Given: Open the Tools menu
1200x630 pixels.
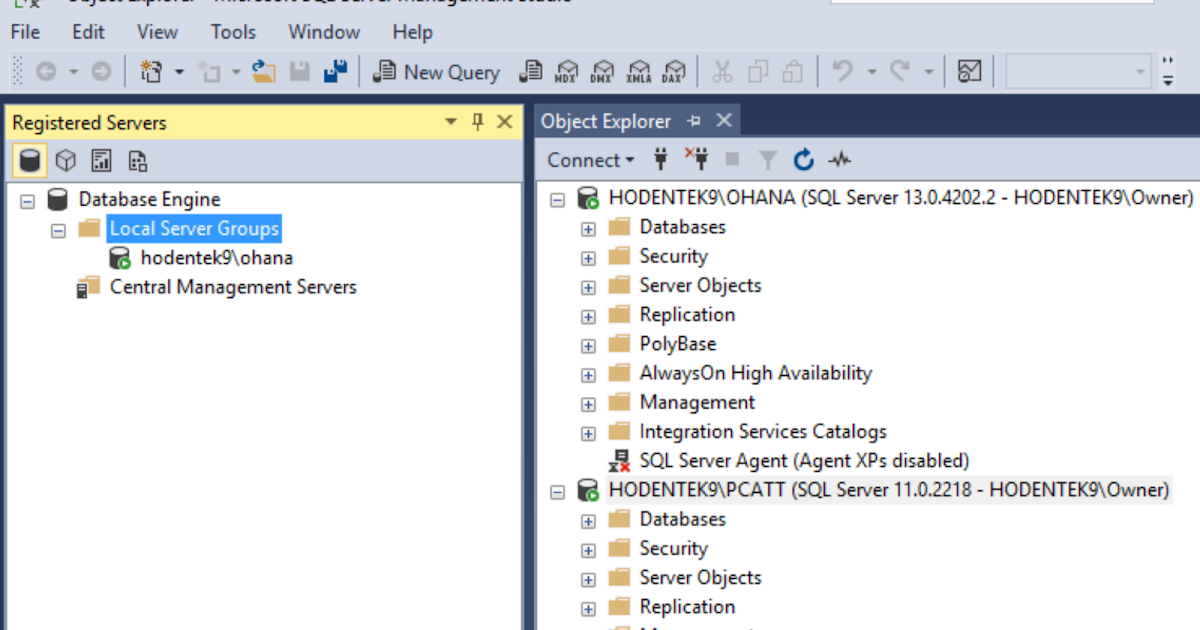Looking at the screenshot, I should pos(233,32).
